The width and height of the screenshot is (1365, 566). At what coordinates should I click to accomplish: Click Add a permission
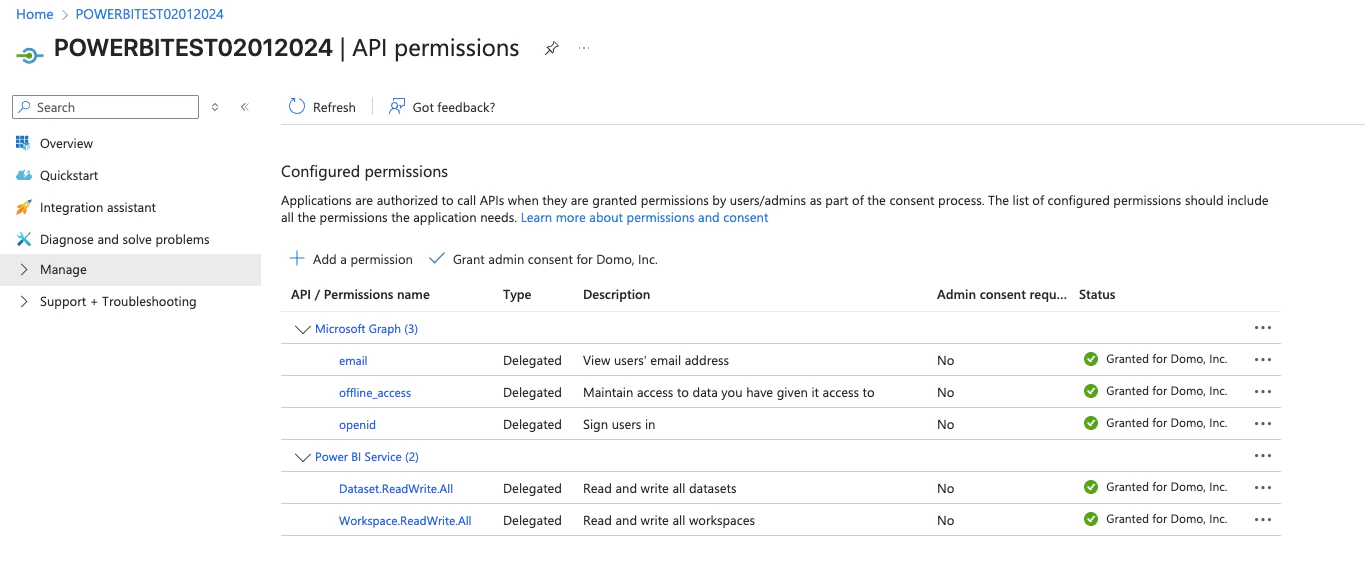tap(351, 259)
